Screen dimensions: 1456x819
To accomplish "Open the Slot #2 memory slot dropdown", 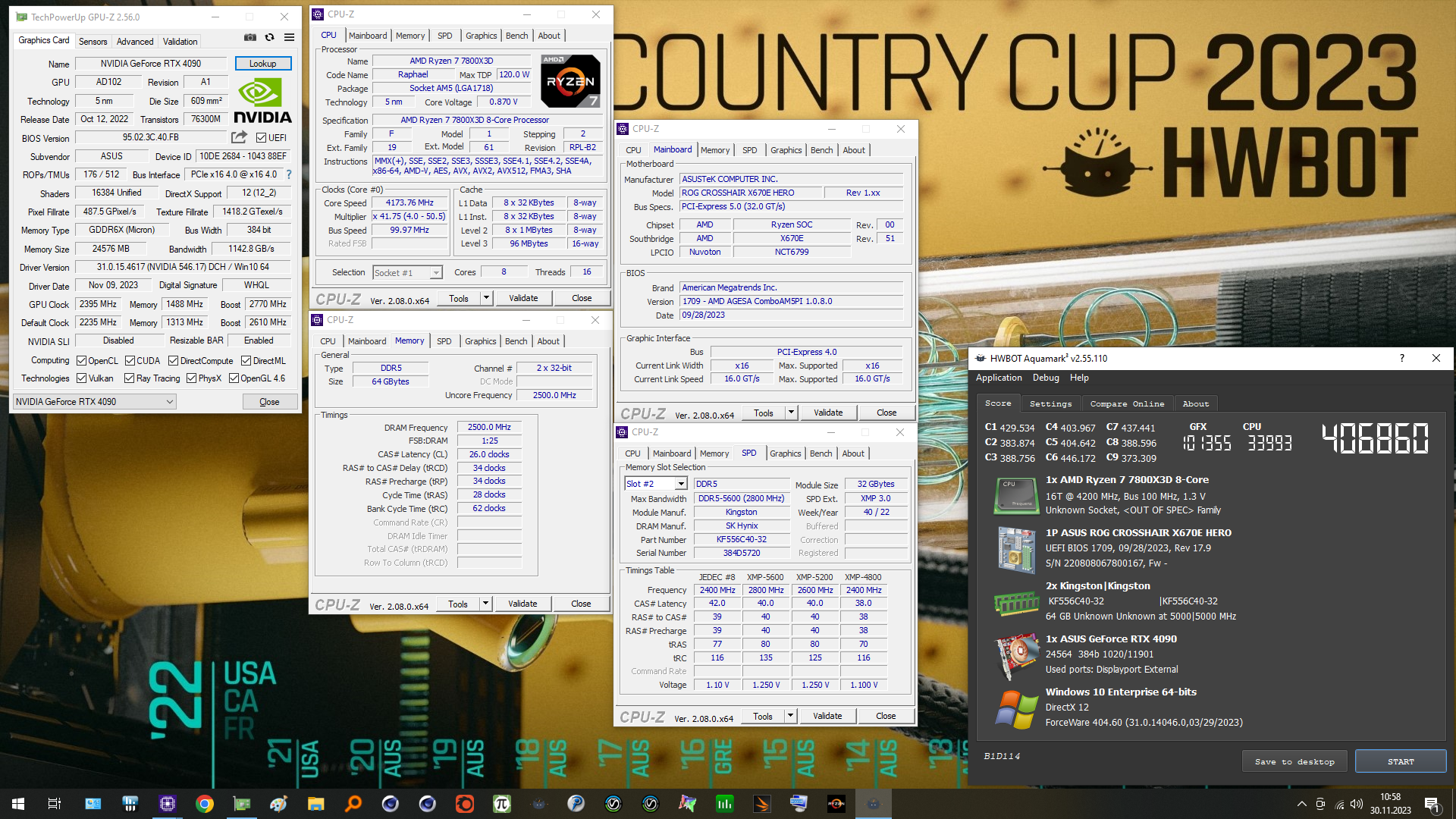I will coord(655,484).
